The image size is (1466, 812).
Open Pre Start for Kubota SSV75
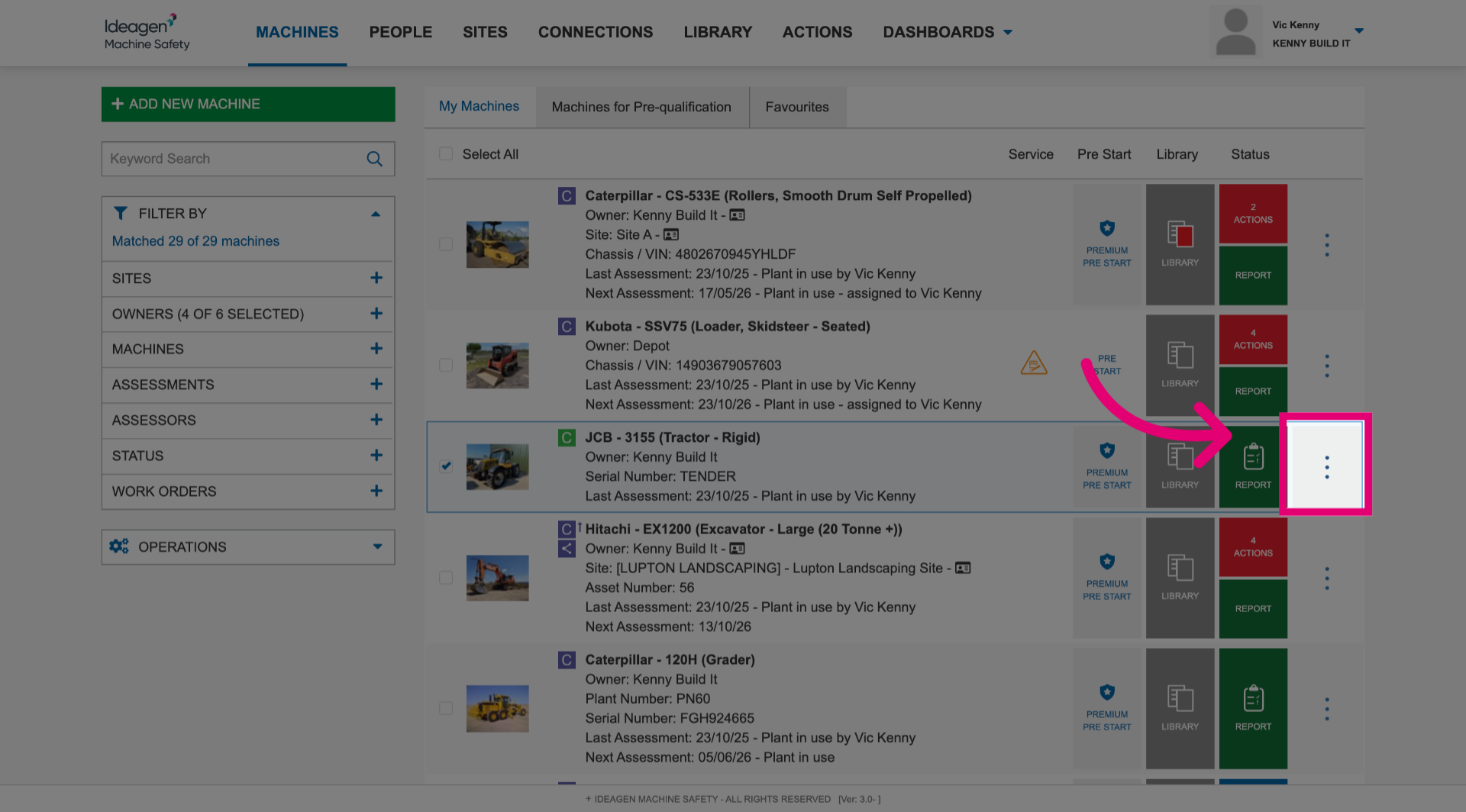(1107, 365)
